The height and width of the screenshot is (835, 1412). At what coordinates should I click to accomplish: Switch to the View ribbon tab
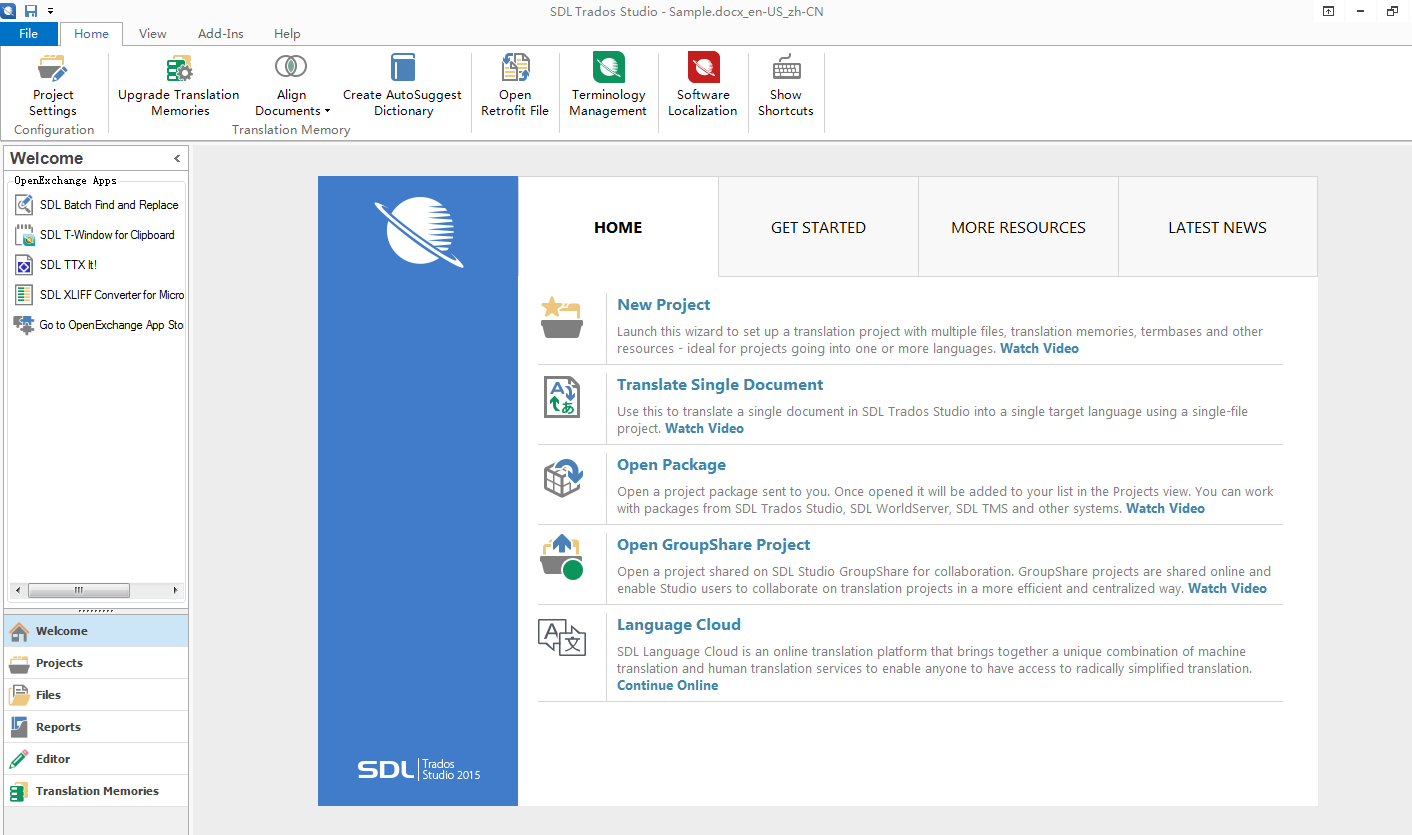pyautogui.click(x=153, y=33)
